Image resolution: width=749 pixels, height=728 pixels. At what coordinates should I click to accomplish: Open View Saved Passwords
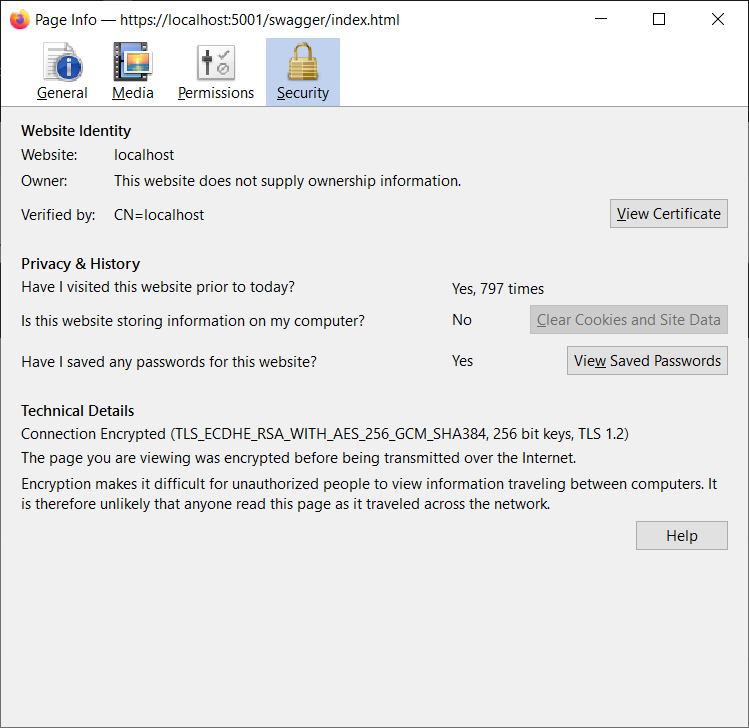point(647,361)
